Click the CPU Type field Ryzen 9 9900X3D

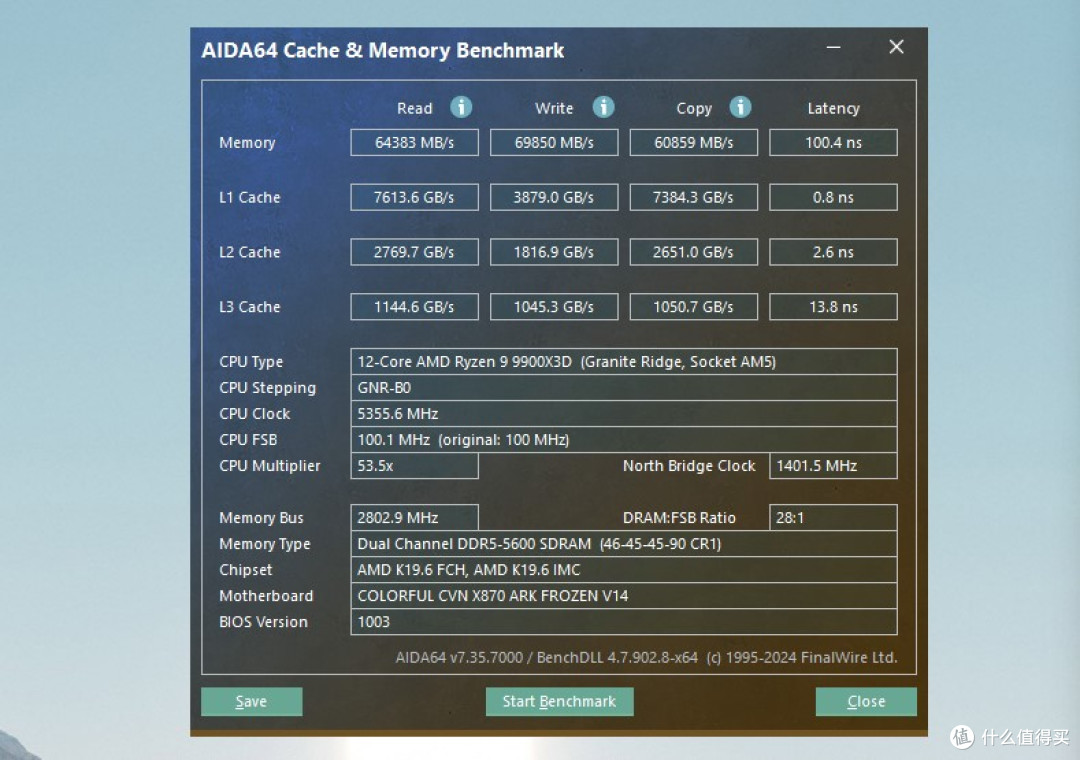pos(624,362)
